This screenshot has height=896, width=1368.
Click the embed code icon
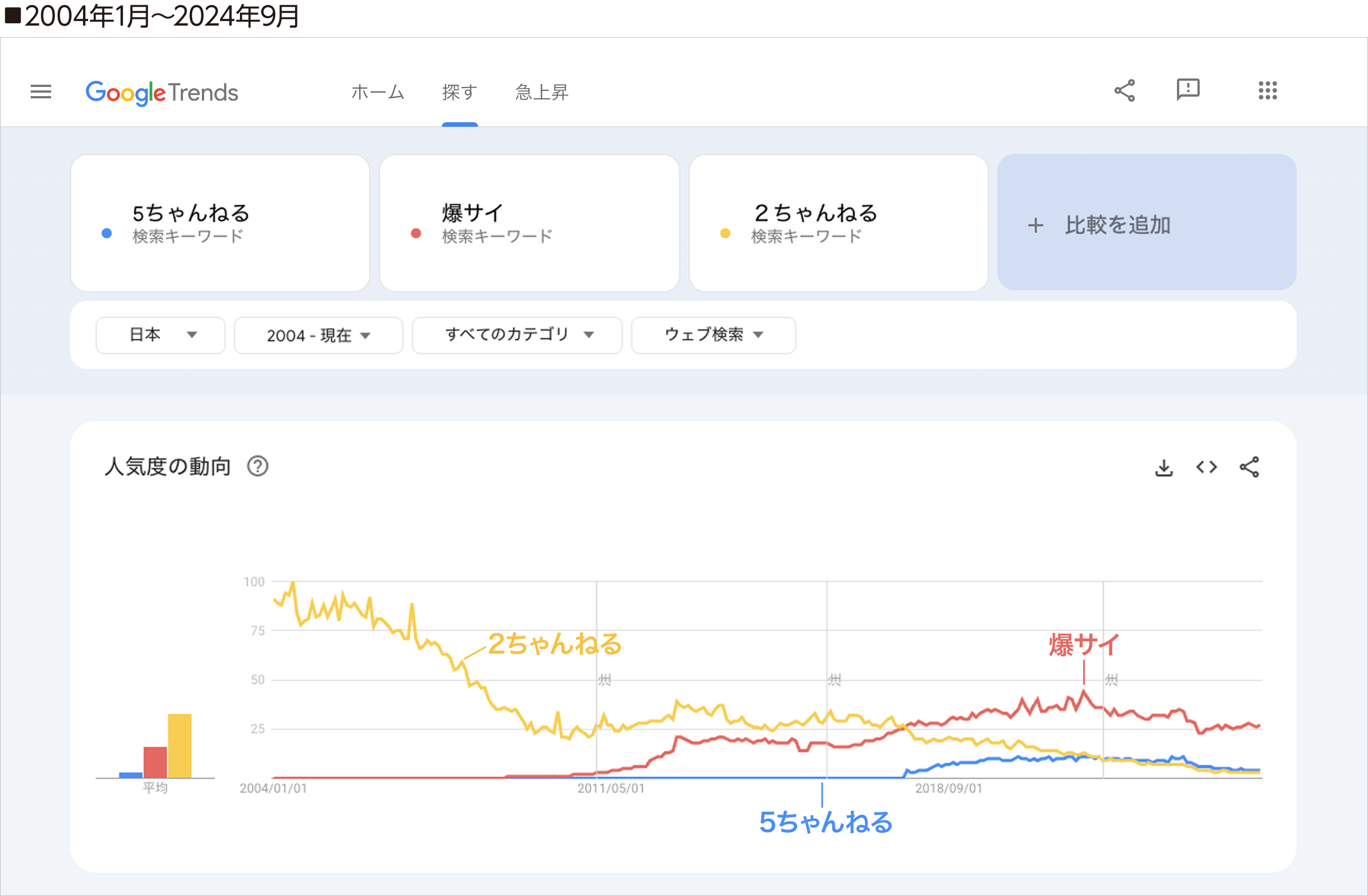click(x=1207, y=467)
